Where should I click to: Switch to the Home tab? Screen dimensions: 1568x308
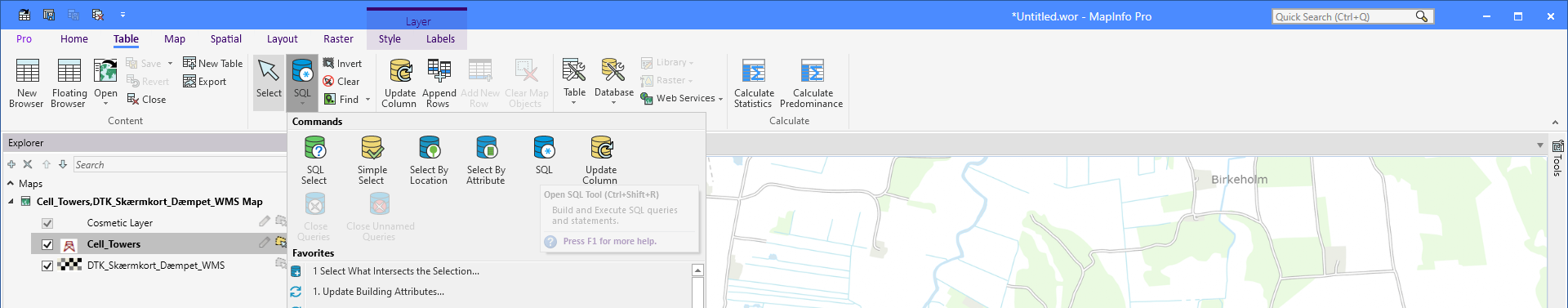(74, 38)
